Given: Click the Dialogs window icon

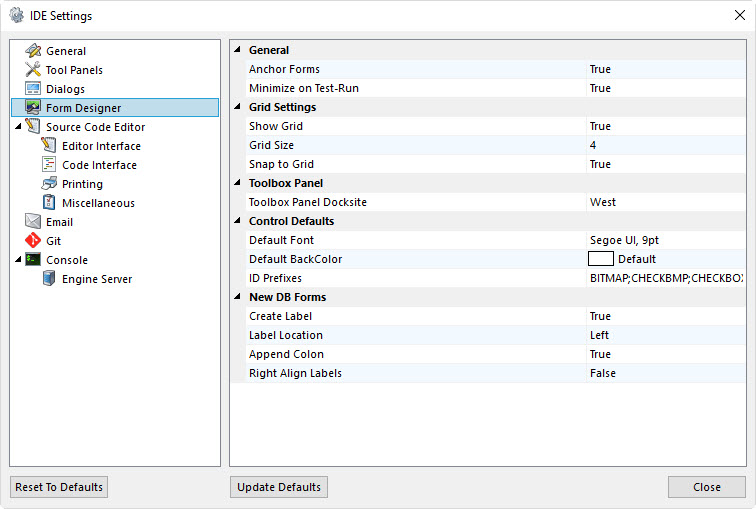Looking at the screenshot, I should coord(33,89).
